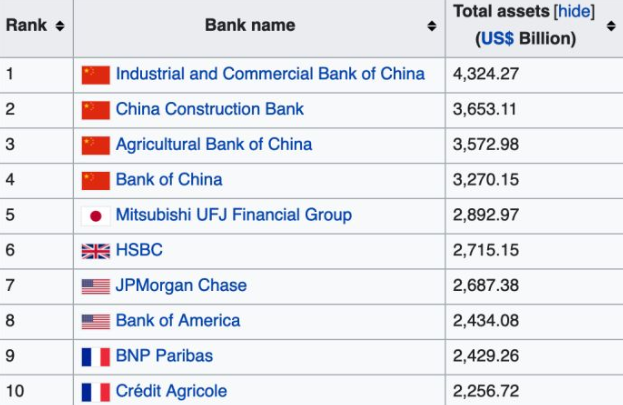623x405 pixels.
Task: Go to the HSBC article
Action: pos(139,251)
